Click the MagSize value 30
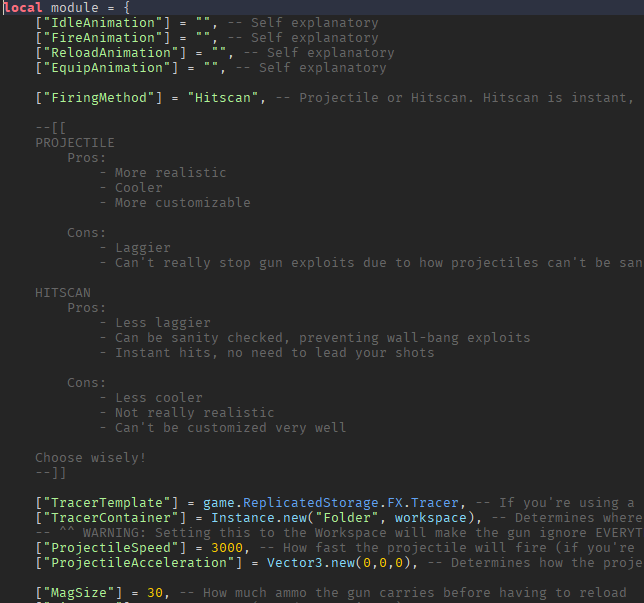Viewport: 644px width, 603px height. (155, 593)
